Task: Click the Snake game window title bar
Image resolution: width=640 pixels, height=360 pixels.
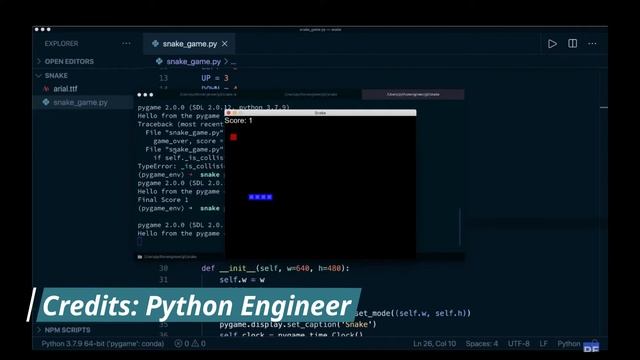Action: [320, 113]
